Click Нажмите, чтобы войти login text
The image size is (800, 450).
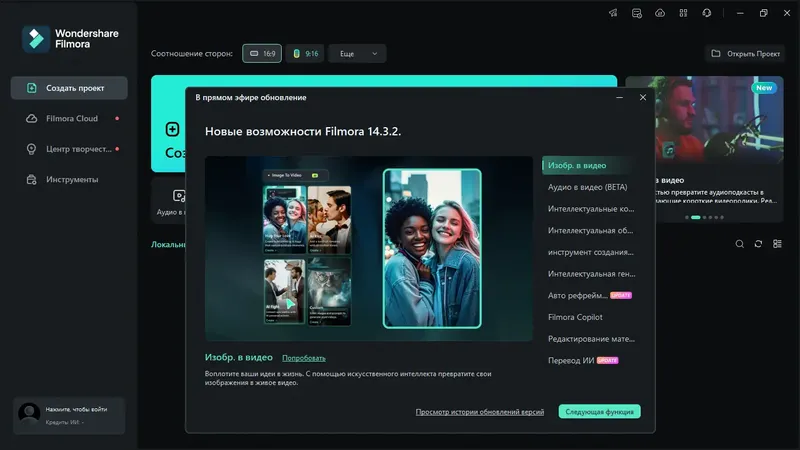[x=77, y=409]
